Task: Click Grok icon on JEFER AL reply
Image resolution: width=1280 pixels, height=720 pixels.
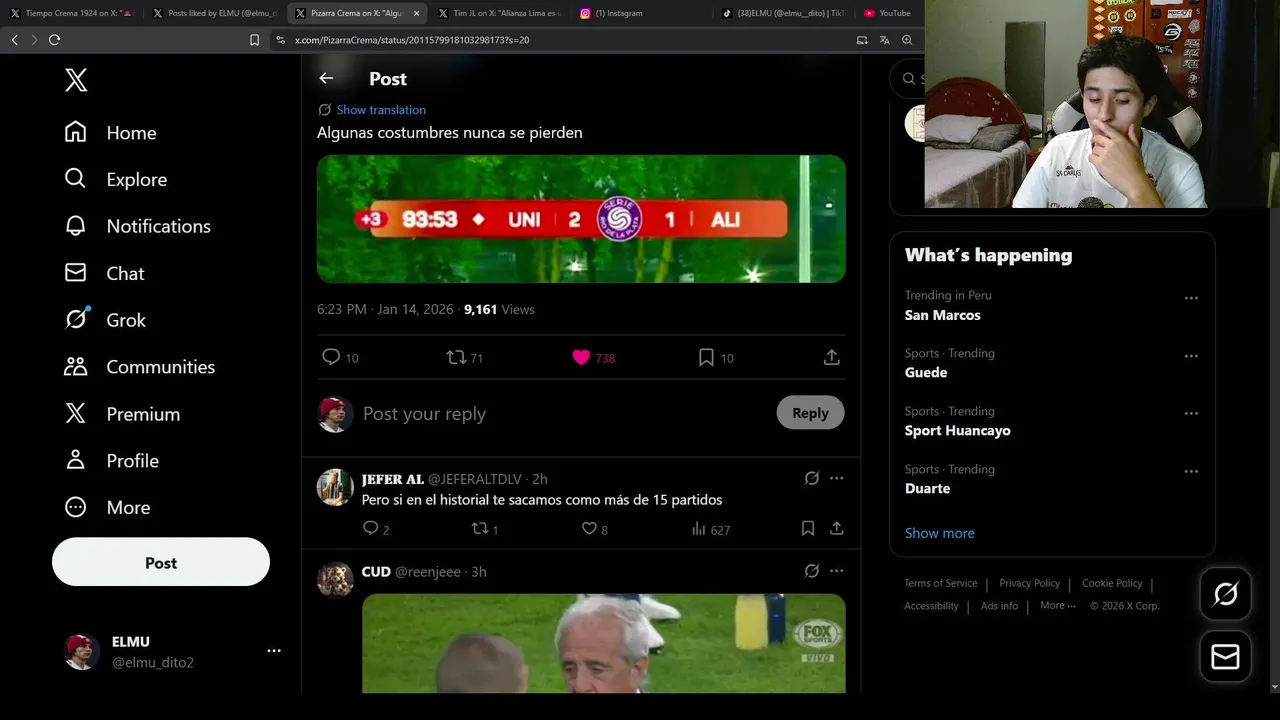Action: coord(812,478)
